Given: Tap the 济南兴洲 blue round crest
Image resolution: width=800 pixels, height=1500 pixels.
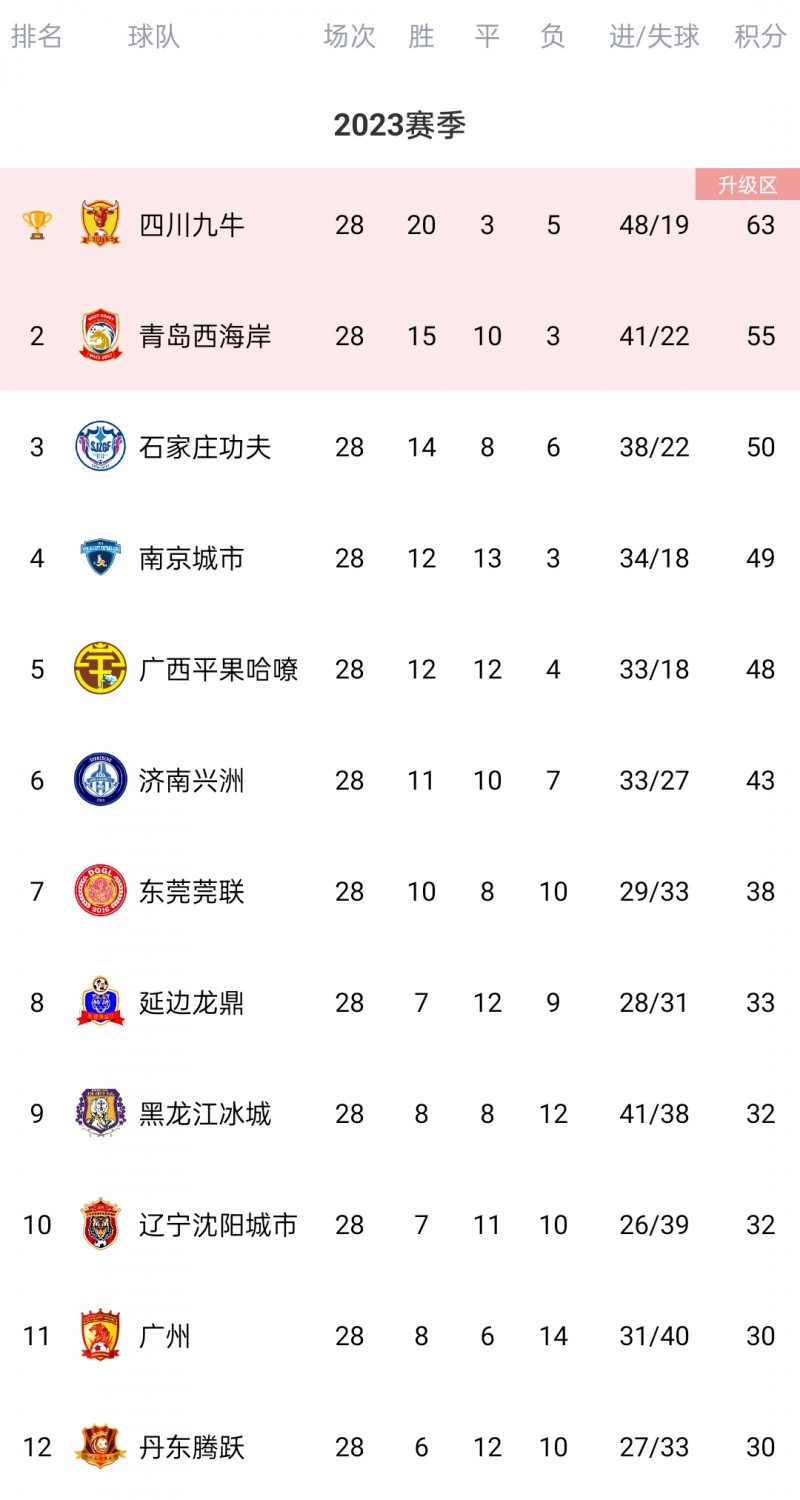Looking at the screenshot, I should pos(101,780).
